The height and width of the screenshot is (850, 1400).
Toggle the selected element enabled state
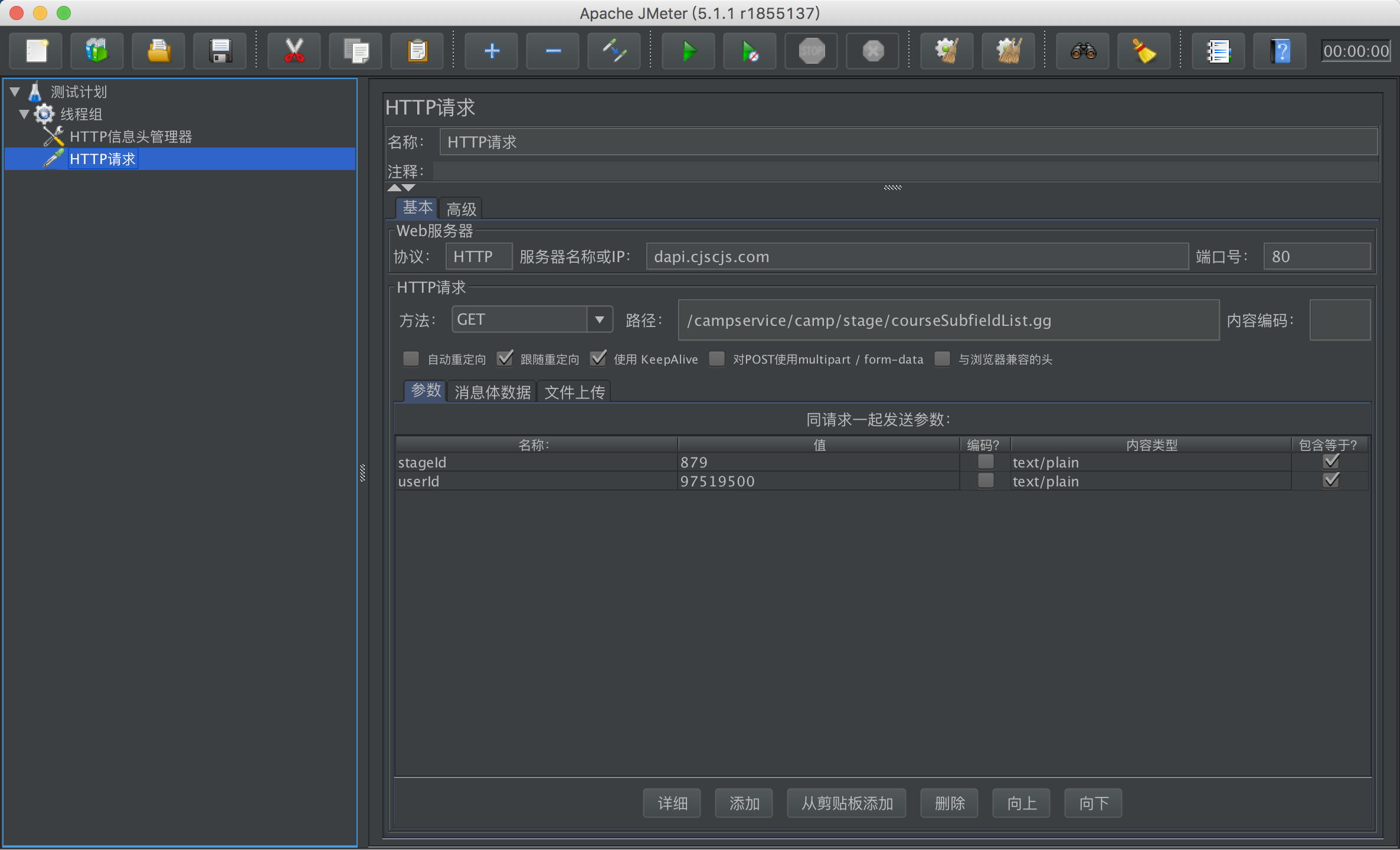click(614, 51)
